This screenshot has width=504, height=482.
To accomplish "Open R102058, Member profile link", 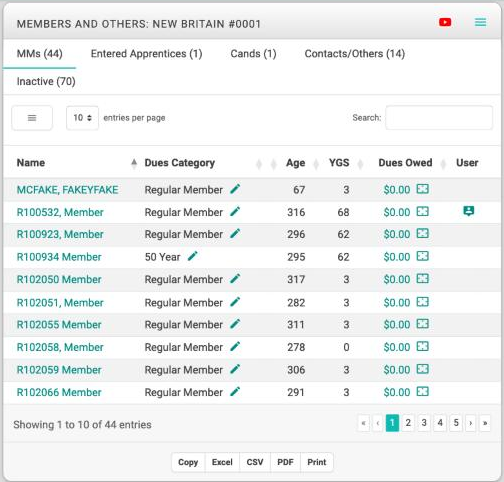I will pyautogui.click(x=60, y=347).
